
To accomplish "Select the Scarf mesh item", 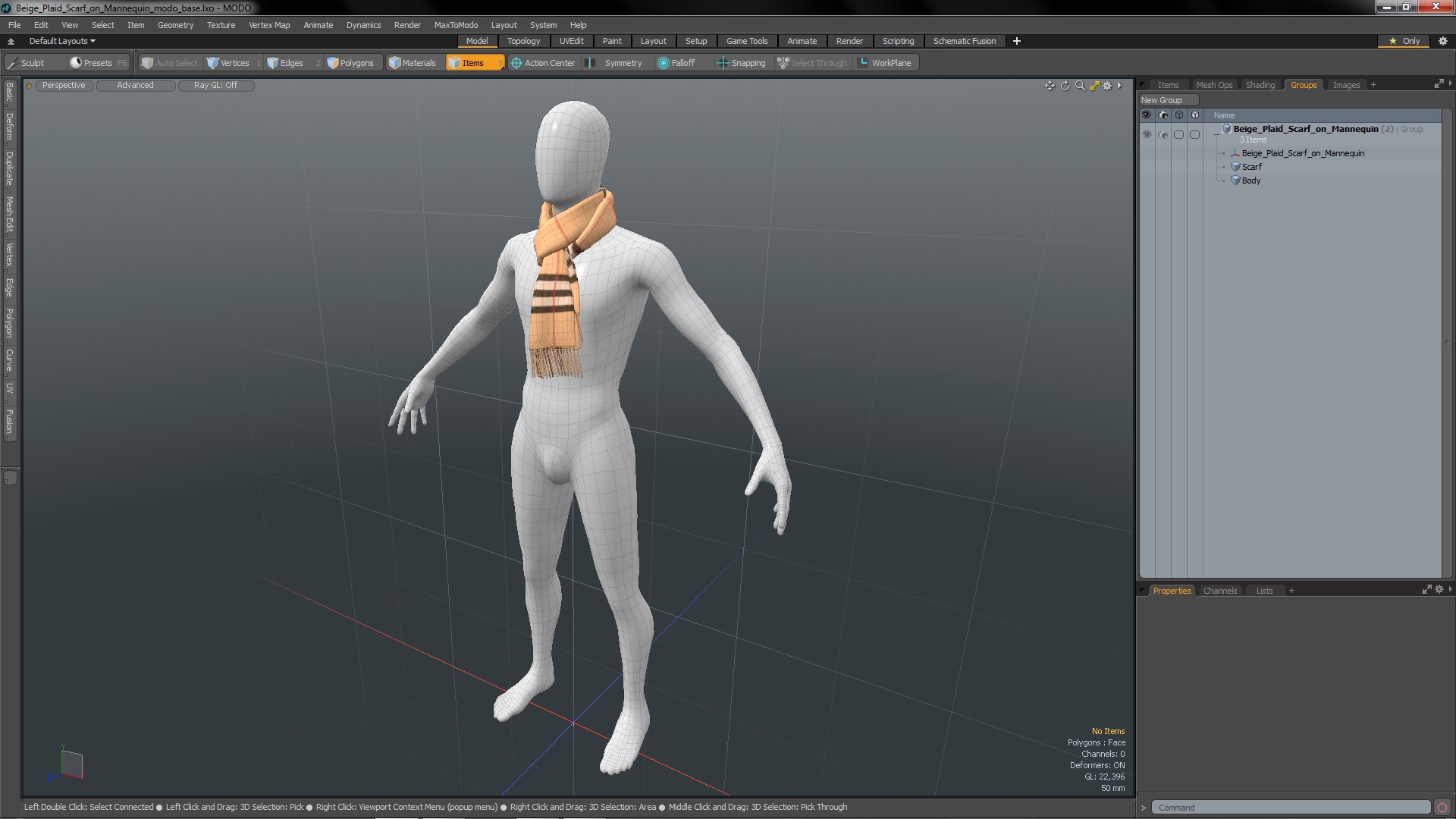I will (1252, 167).
